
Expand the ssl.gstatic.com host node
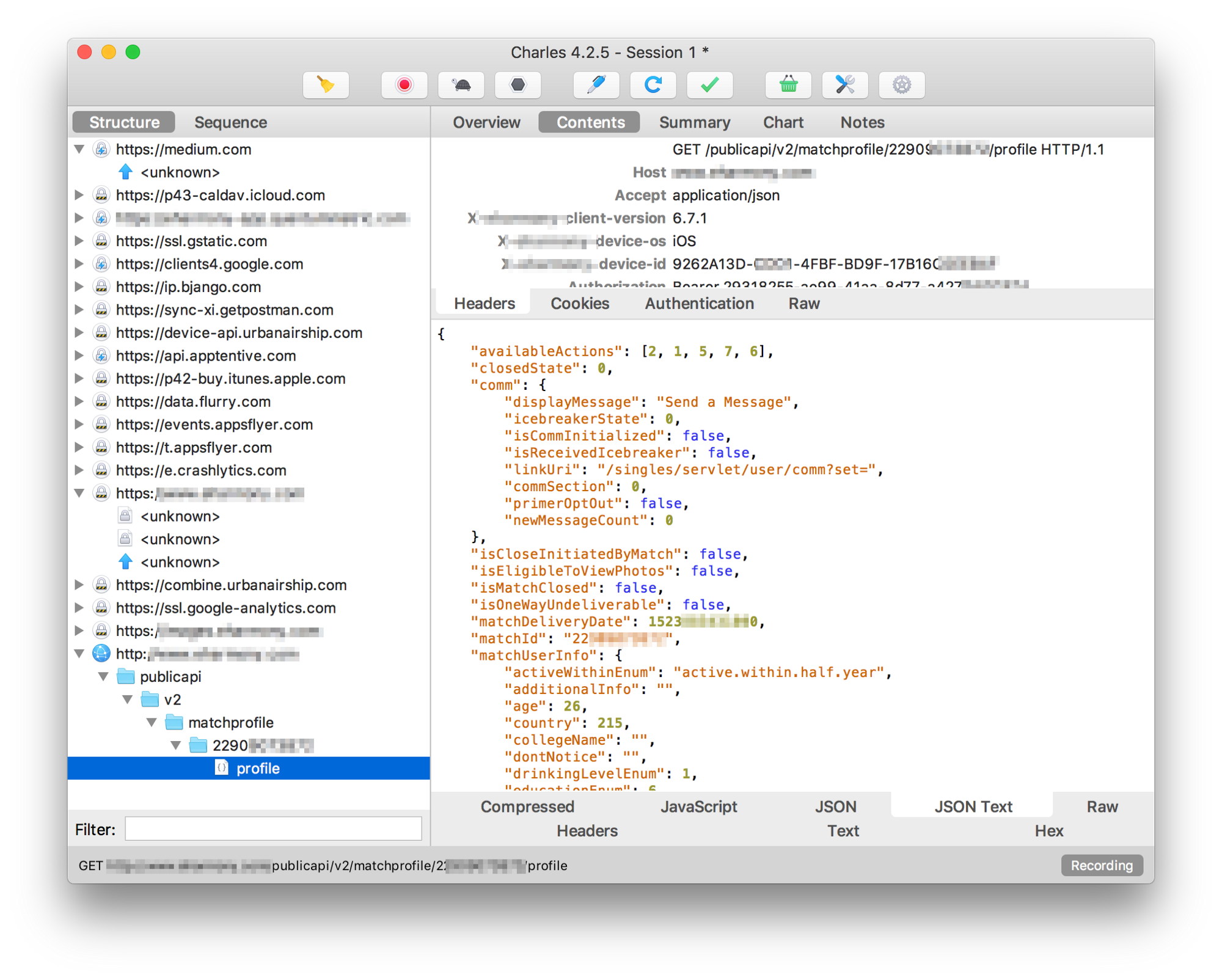(x=79, y=241)
